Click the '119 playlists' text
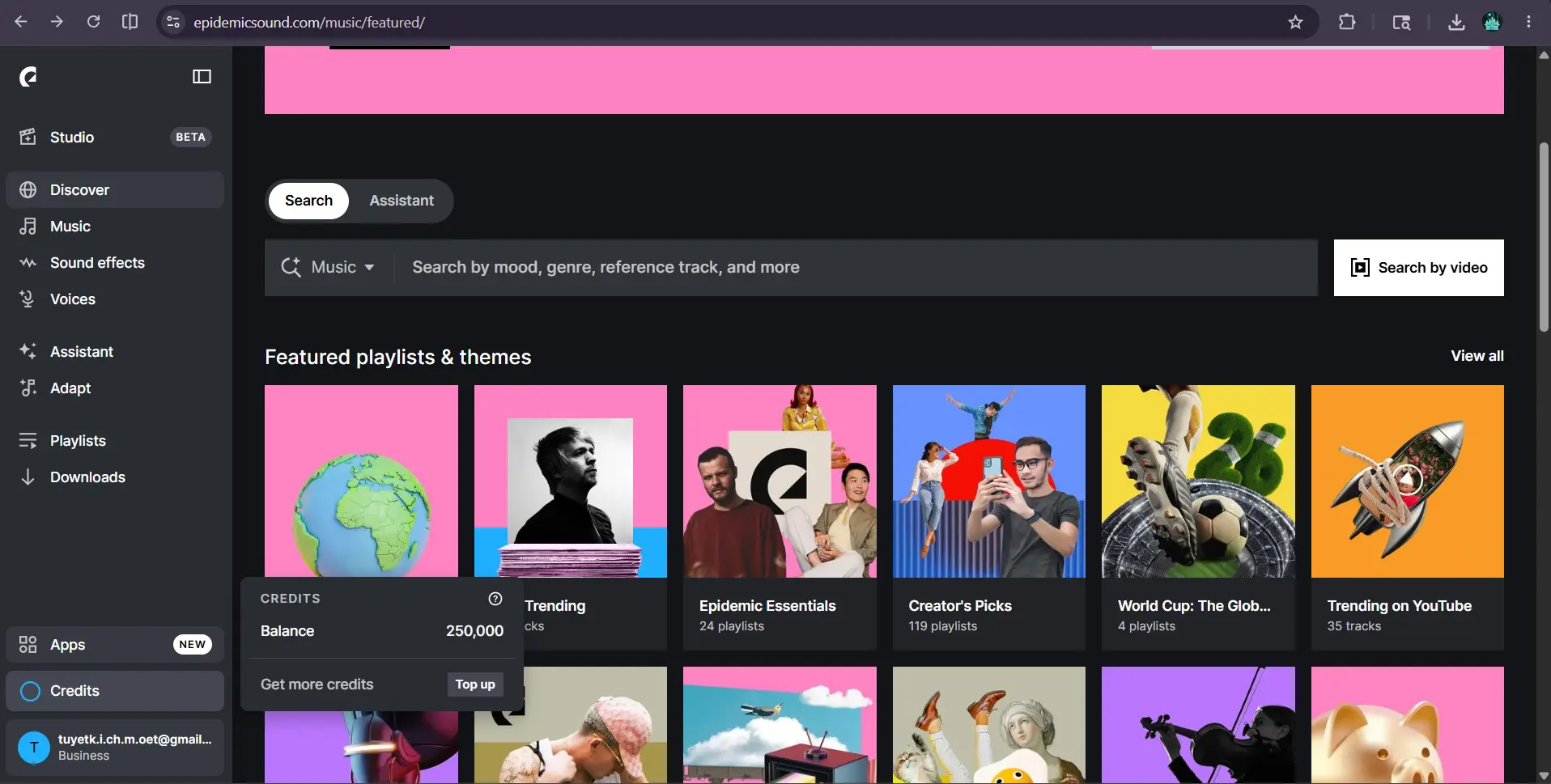This screenshot has width=1551, height=784. (943, 626)
